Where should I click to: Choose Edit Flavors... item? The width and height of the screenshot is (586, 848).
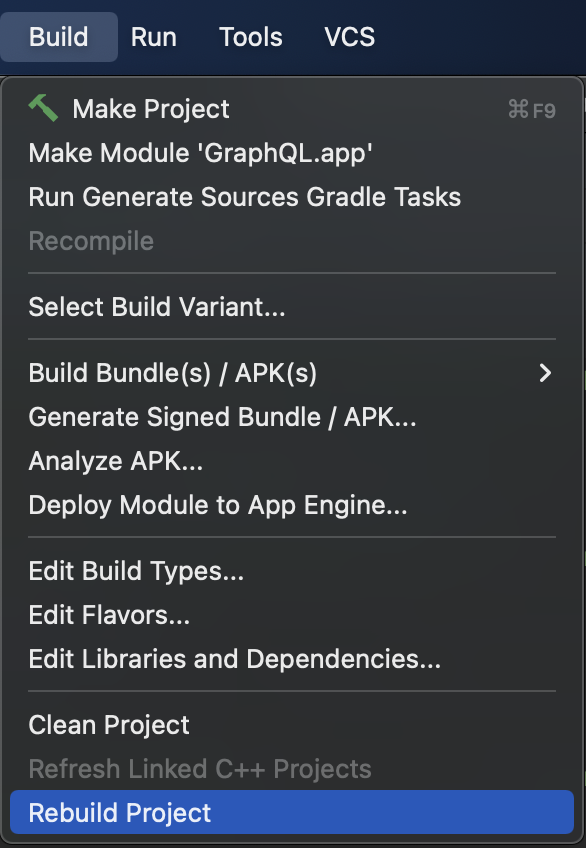click(292, 615)
